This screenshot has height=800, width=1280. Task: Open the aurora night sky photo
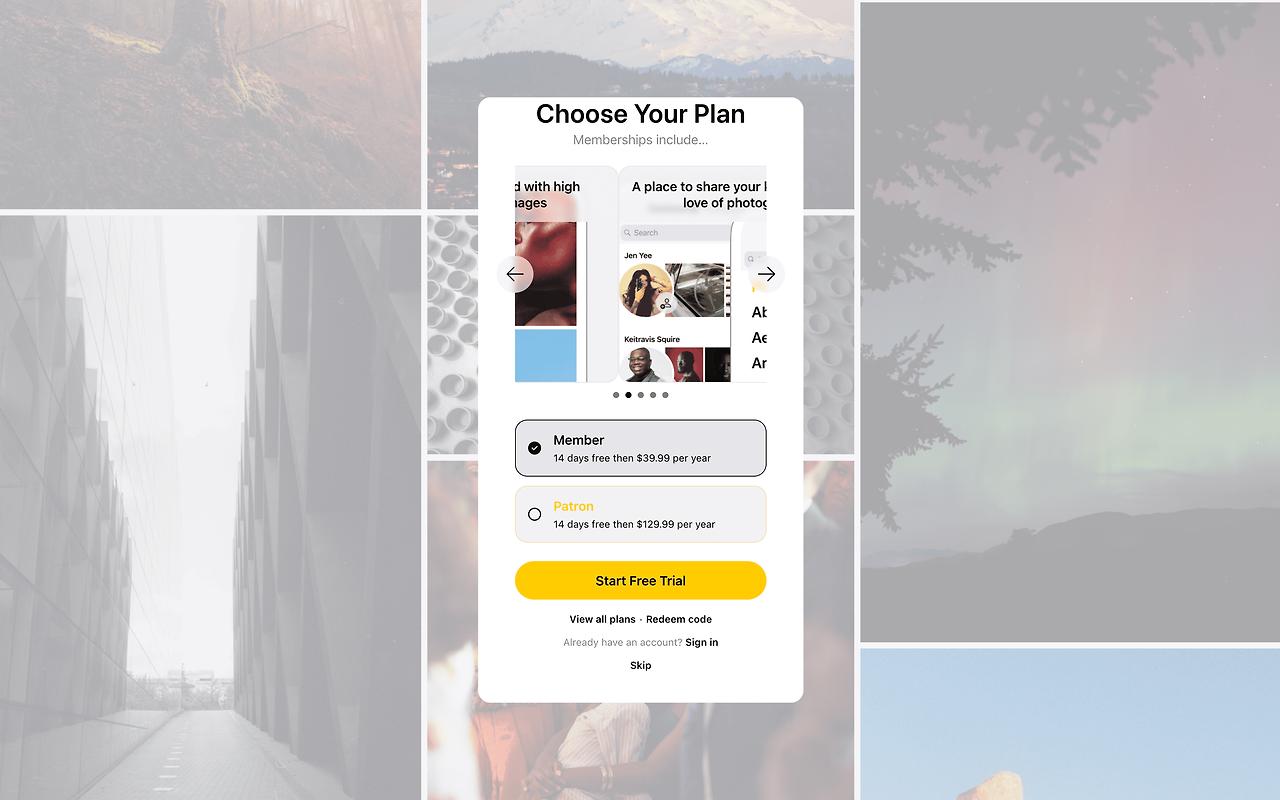pos(1070,322)
